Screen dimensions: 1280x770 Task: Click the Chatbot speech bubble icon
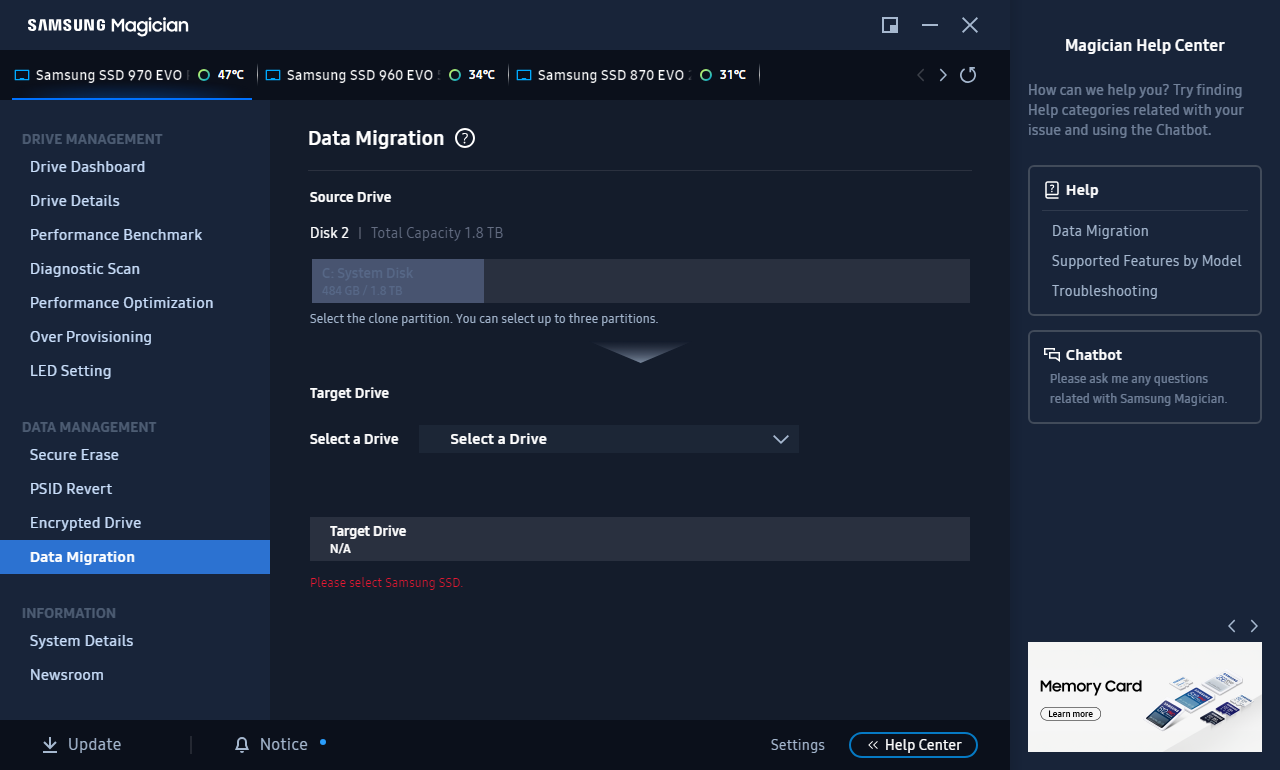click(1052, 355)
